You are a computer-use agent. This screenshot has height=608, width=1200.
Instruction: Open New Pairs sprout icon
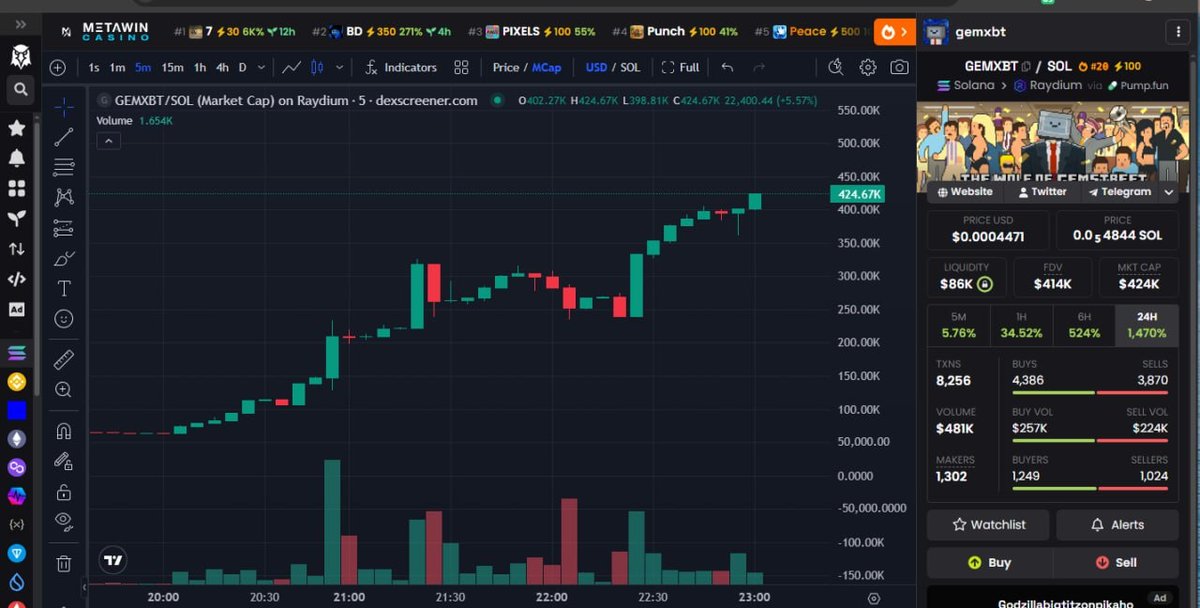17,218
